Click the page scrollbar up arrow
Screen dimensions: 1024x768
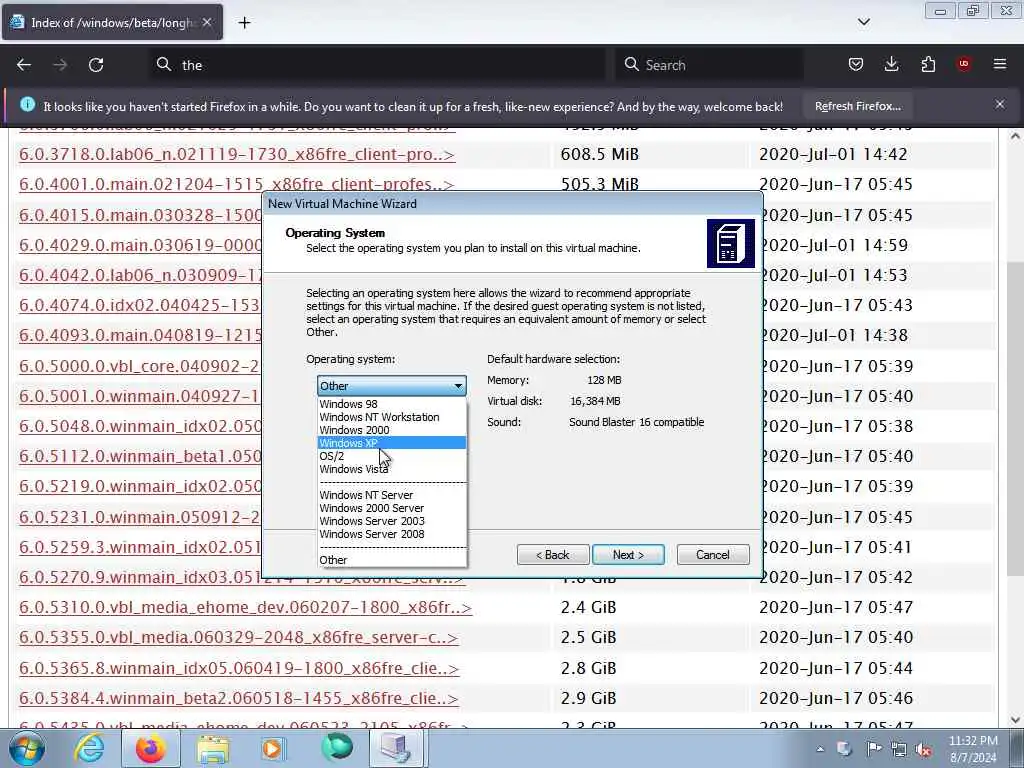point(1015,136)
